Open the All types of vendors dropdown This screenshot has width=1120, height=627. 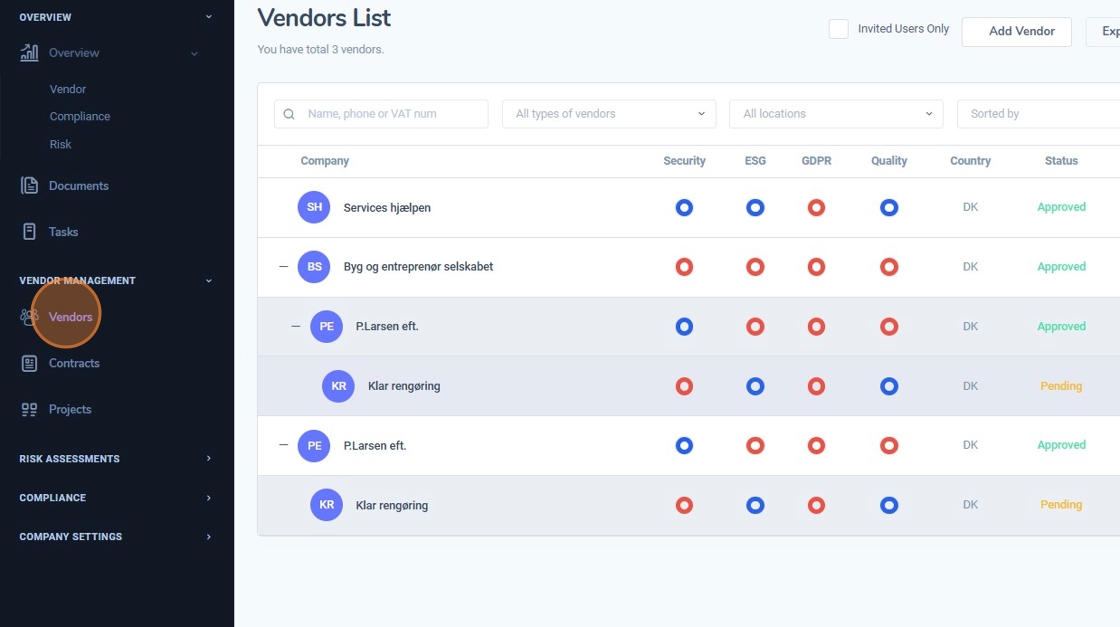click(608, 113)
